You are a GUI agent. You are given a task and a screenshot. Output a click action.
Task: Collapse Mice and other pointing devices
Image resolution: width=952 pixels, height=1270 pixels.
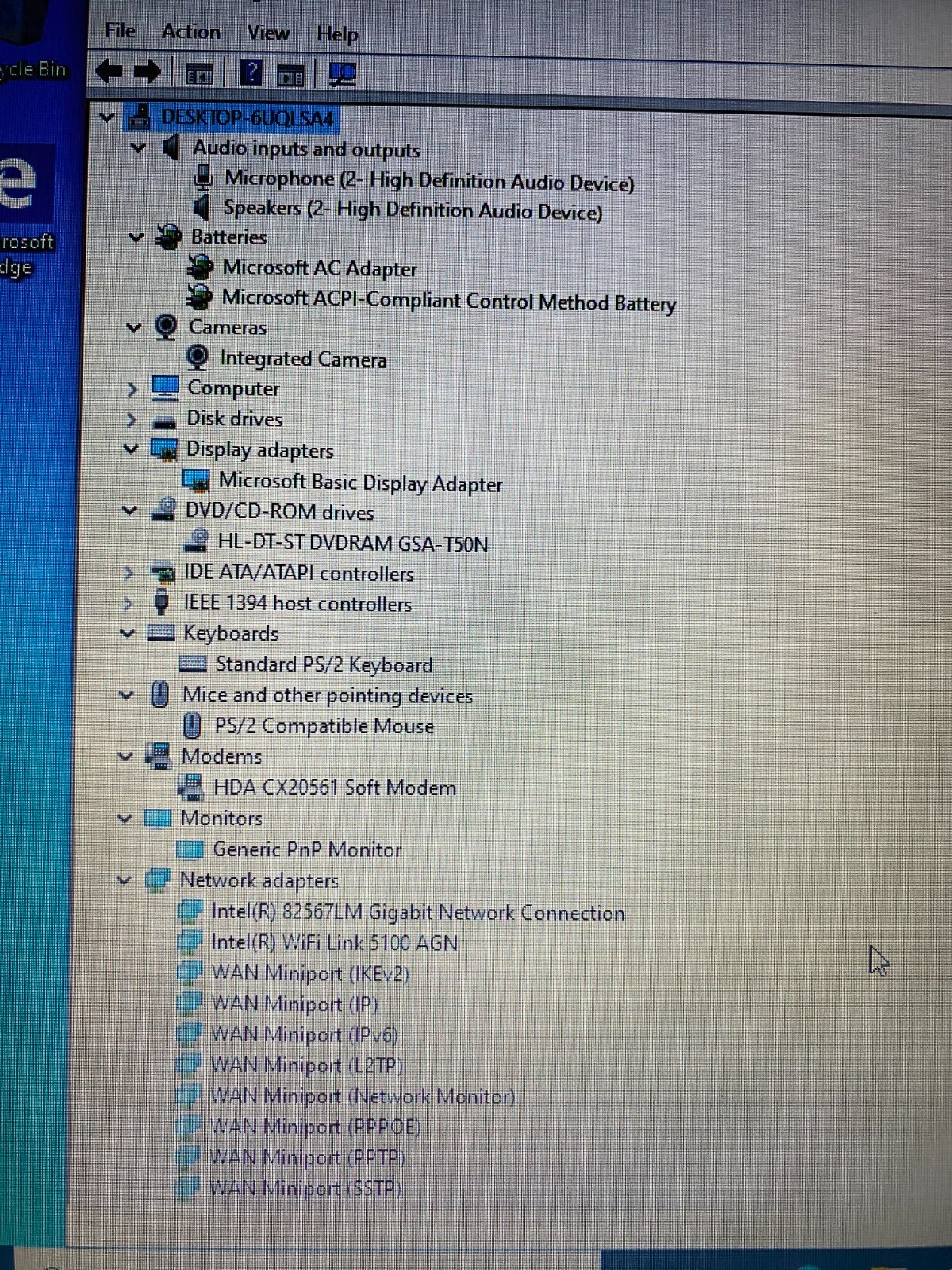click(x=126, y=695)
